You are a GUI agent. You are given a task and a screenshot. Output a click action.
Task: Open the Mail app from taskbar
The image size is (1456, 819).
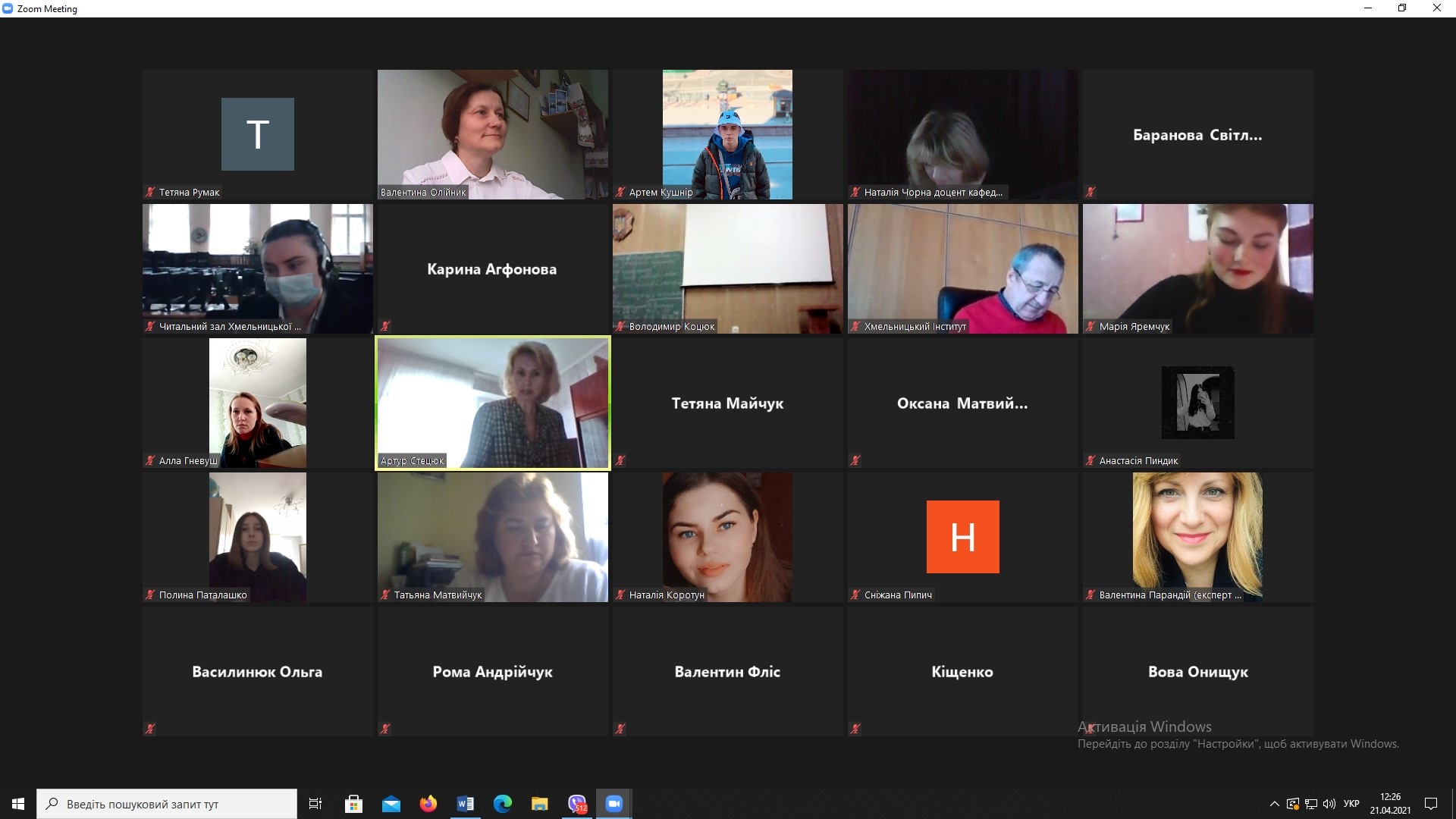coord(391,804)
